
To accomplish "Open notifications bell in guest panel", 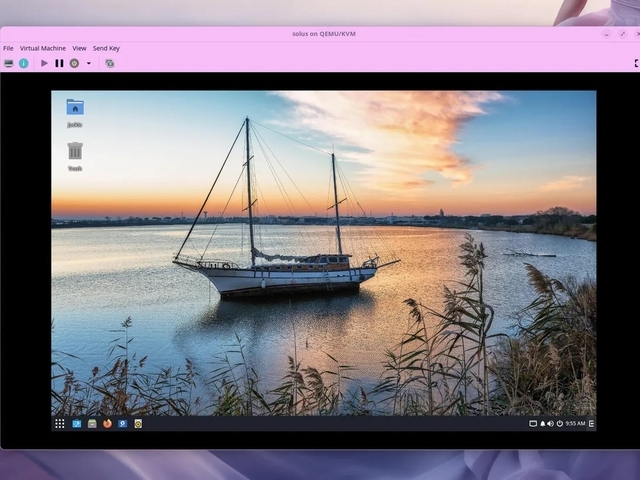I will (542, 424).
